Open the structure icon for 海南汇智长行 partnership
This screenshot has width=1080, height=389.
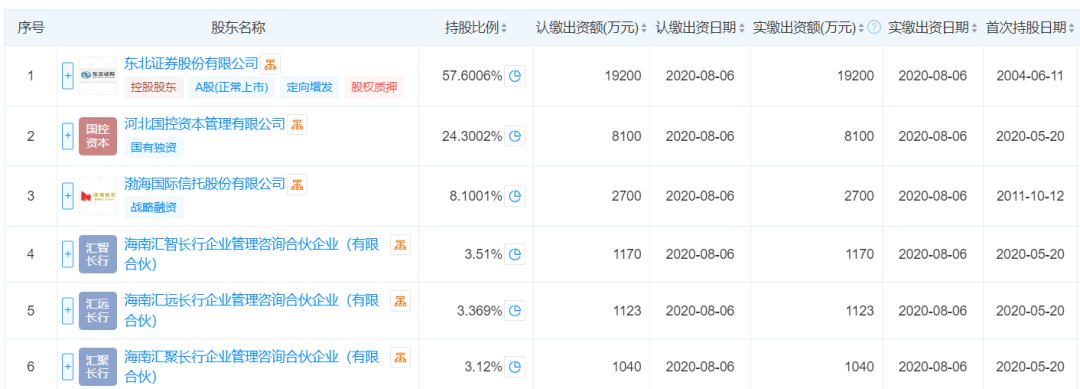coord(400,244)
